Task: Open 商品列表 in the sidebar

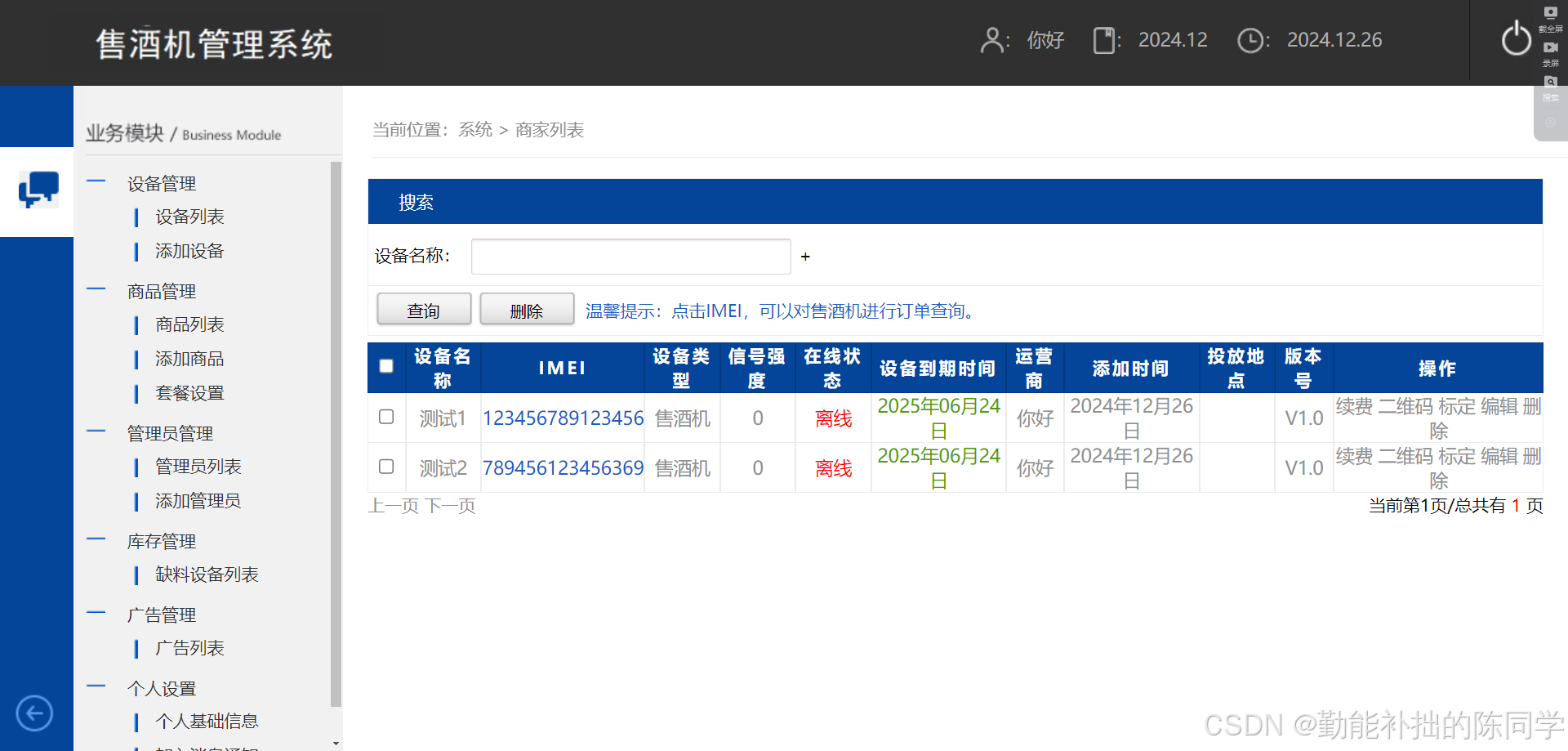Action: click(x=189, y=324)
